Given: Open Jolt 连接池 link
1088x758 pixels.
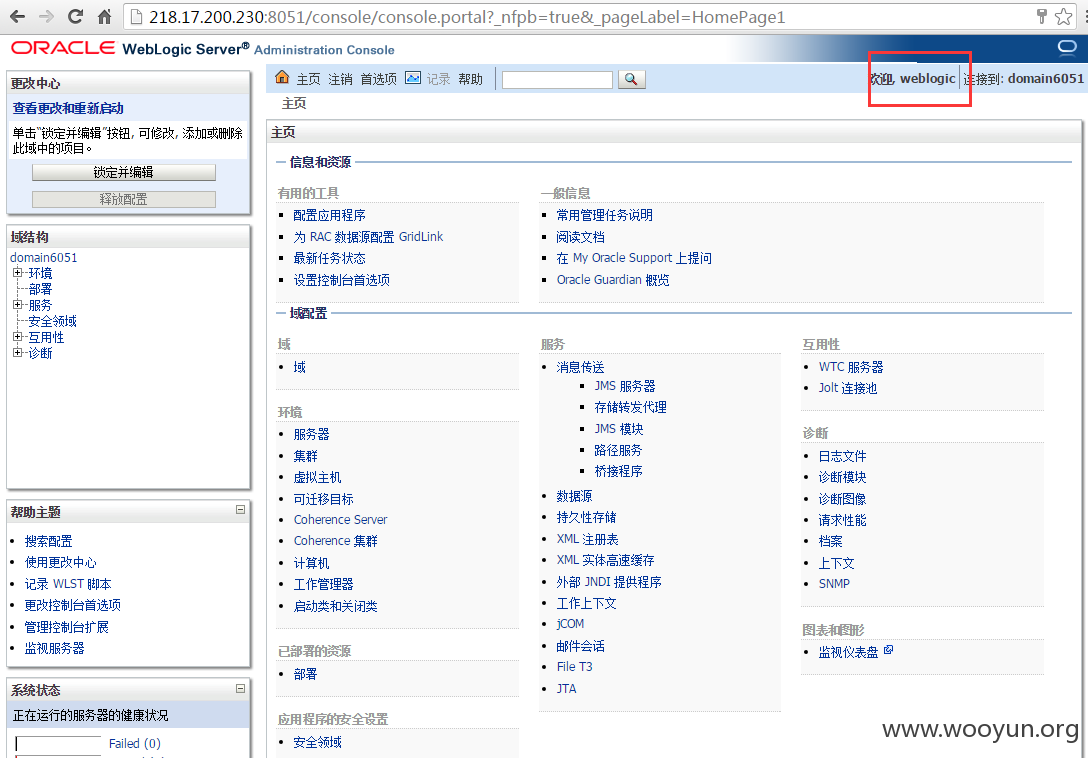Looking at the screenshot, I should (x=848, y=388).
